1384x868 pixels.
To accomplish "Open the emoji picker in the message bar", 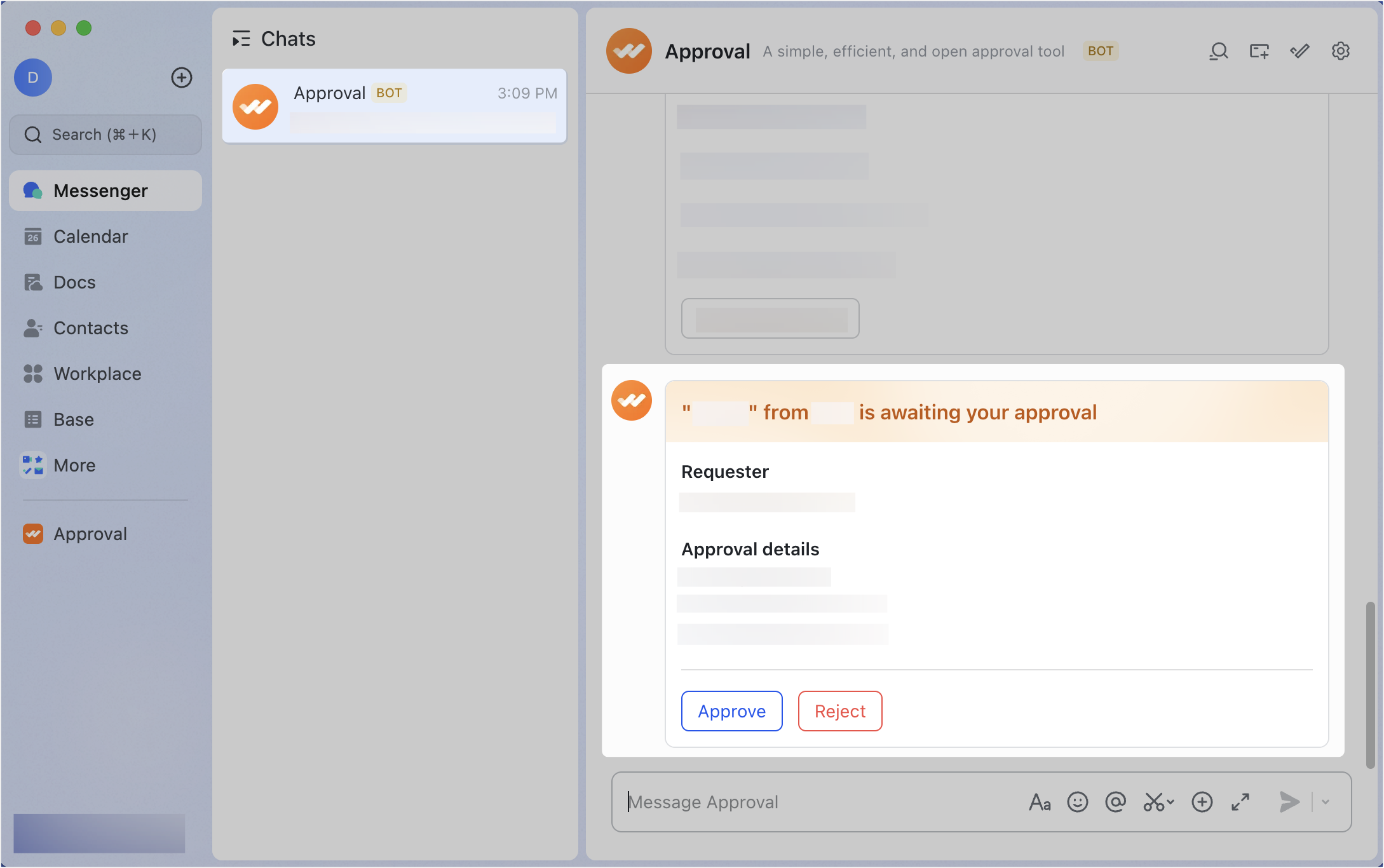I will pyautogui.click(x=1078, y=802).
